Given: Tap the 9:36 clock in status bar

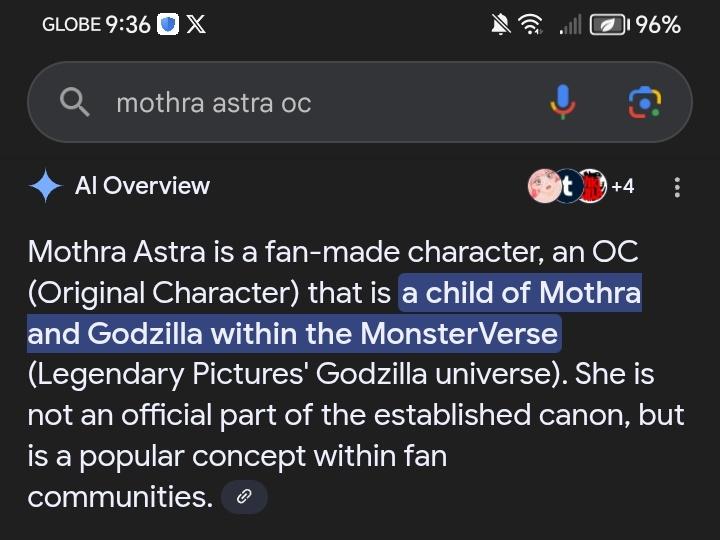Looking at the screenshot, I should [x=128, y=25].
